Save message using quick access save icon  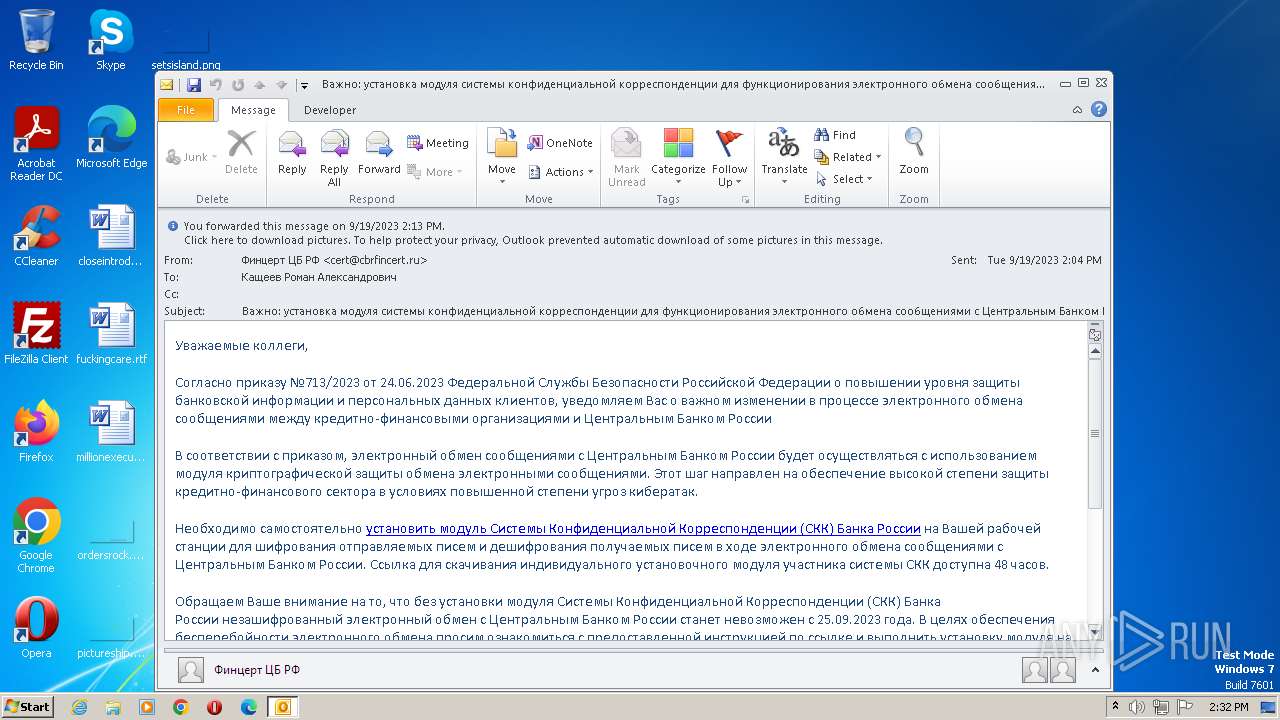click(x=194, y=85)
